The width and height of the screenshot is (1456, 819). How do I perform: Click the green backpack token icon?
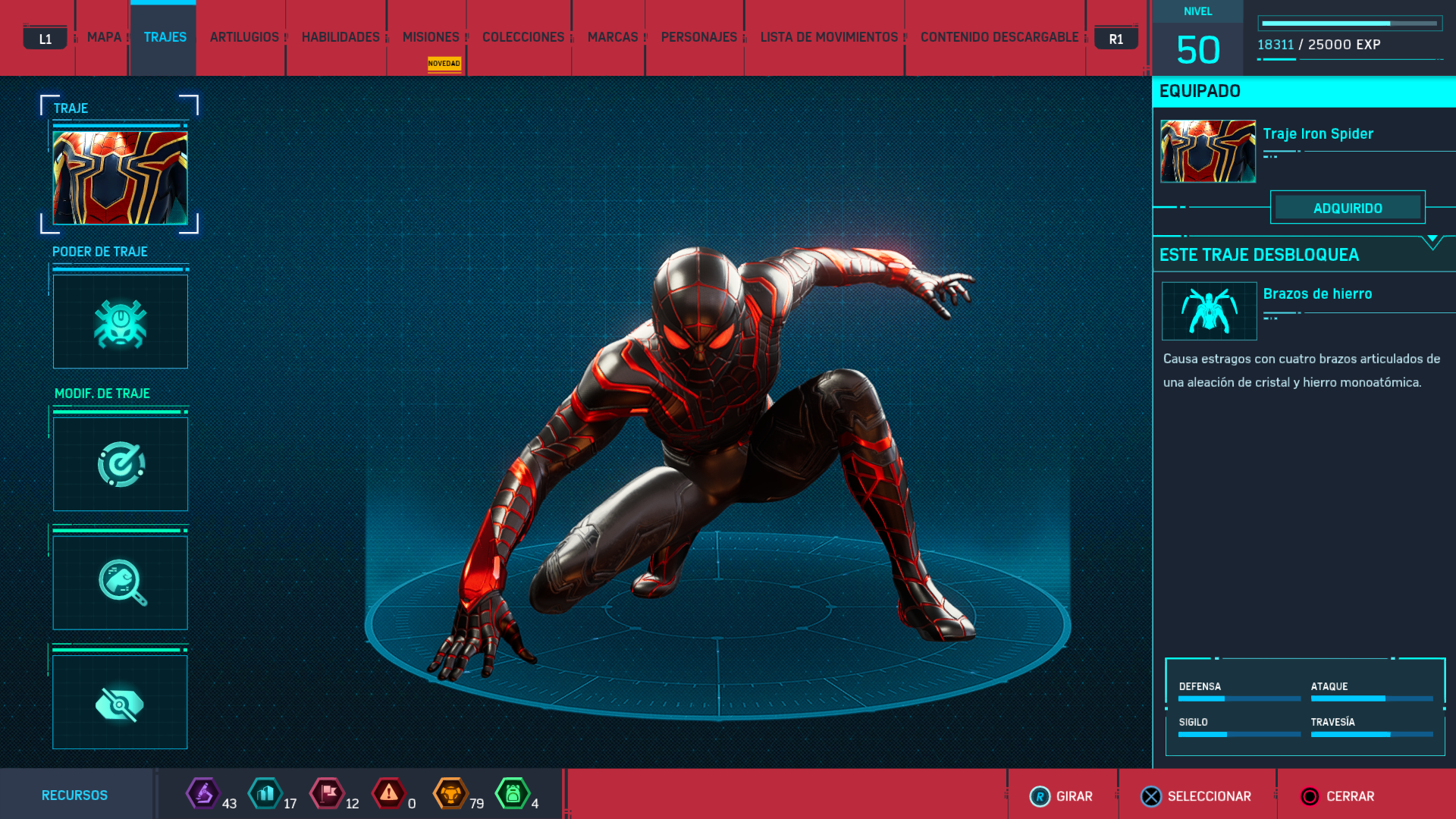tap(513, 794)
